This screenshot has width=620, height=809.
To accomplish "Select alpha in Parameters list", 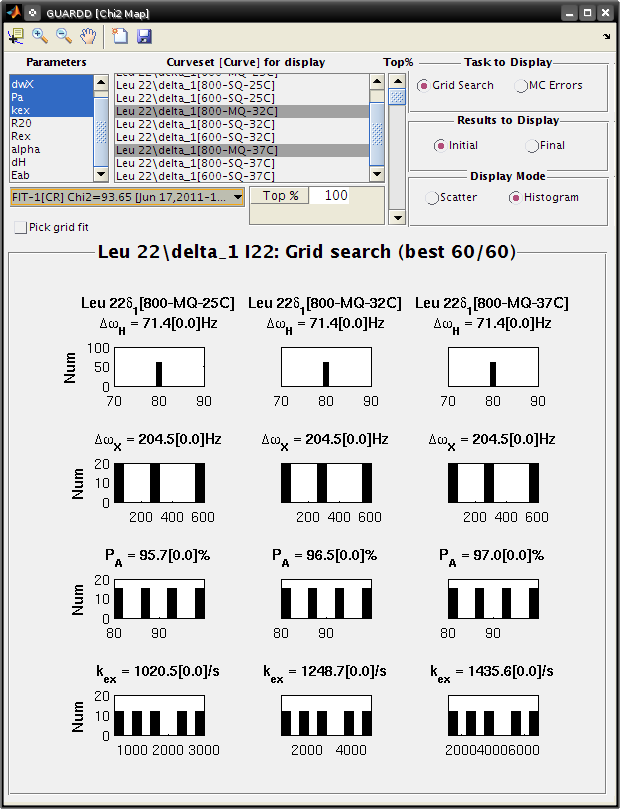I will coord(52,149).
